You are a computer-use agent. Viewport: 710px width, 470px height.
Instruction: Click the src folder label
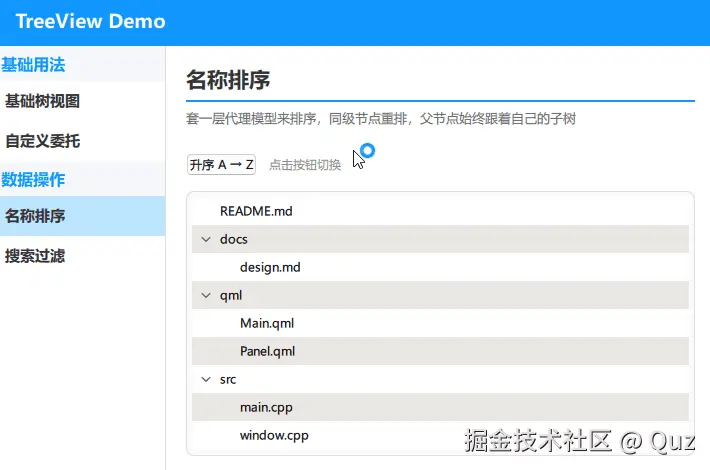228,379
